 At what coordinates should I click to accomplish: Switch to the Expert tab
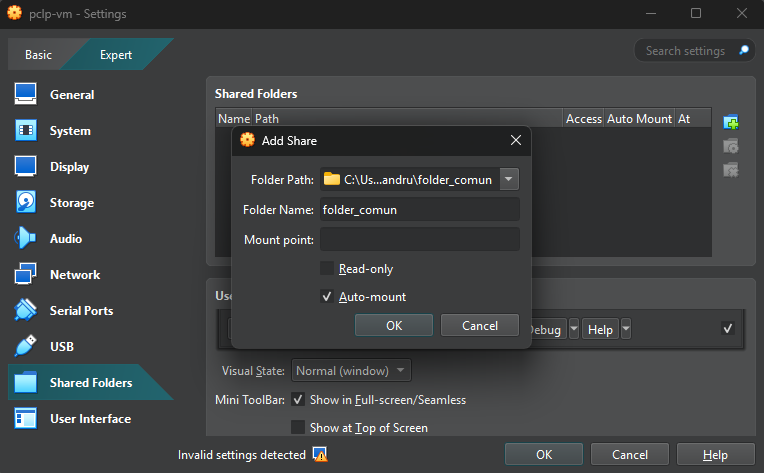pos(116,55)
